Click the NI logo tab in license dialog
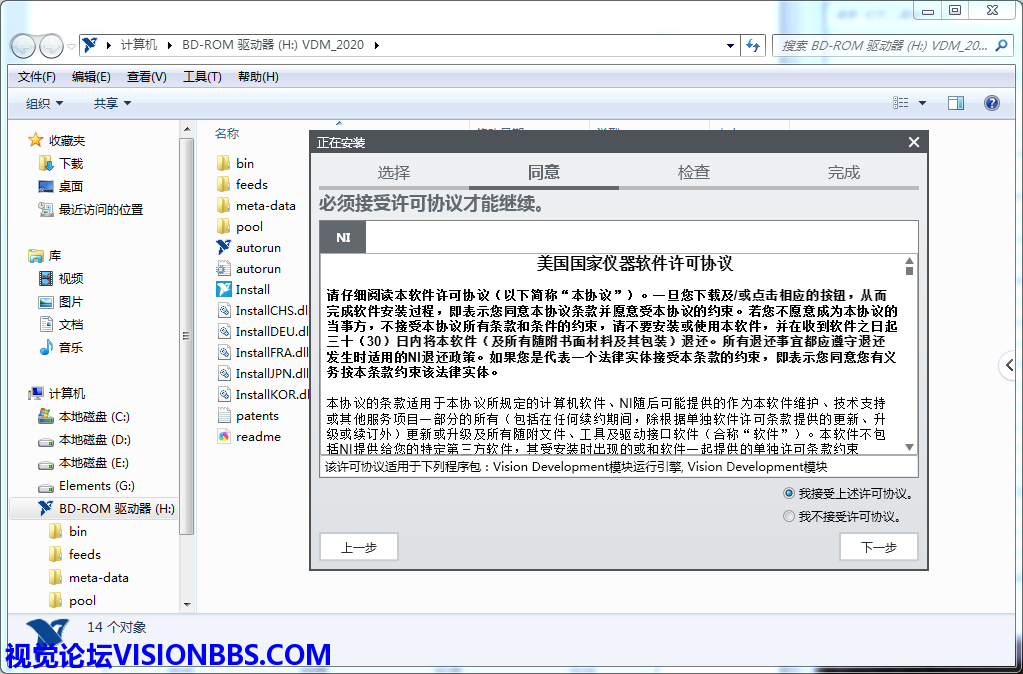The height and width of the screenshot is (674, 1023). (x=343, y=237)
